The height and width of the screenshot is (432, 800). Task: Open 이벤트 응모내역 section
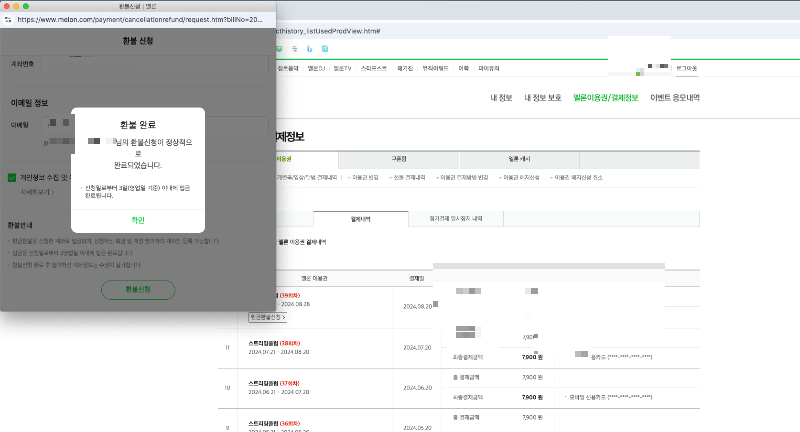point(675,97)
